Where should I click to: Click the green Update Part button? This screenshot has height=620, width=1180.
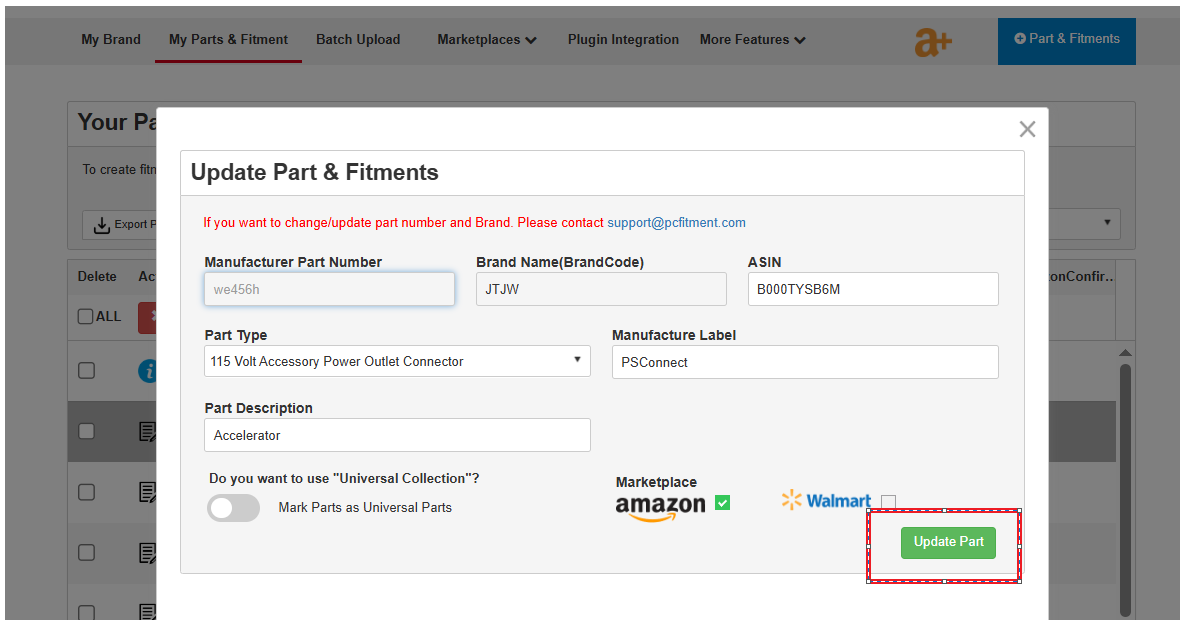tap(948, 542)
